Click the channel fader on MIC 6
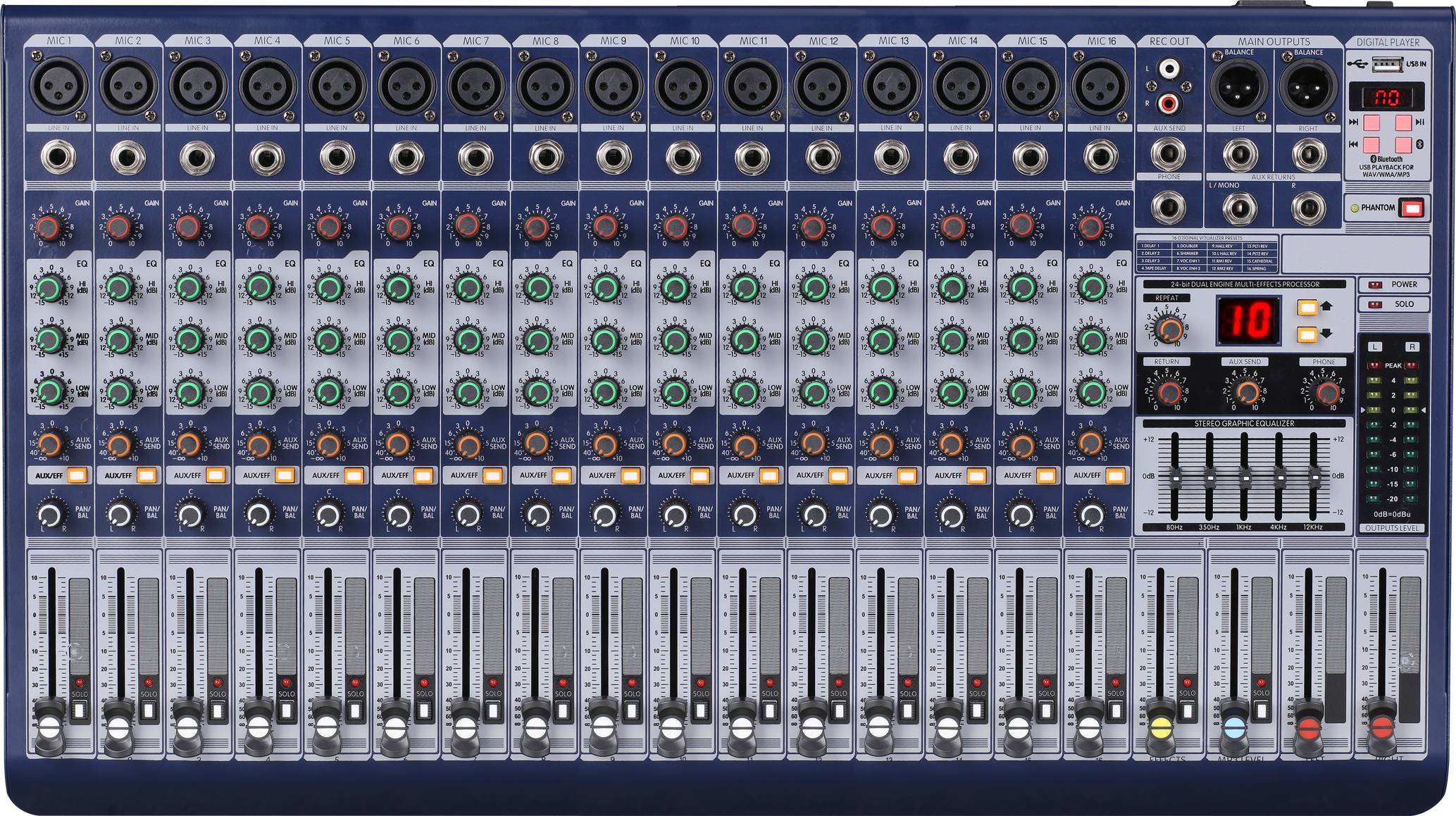Viewport: 1456px width, 816px height. click(396, 728)
